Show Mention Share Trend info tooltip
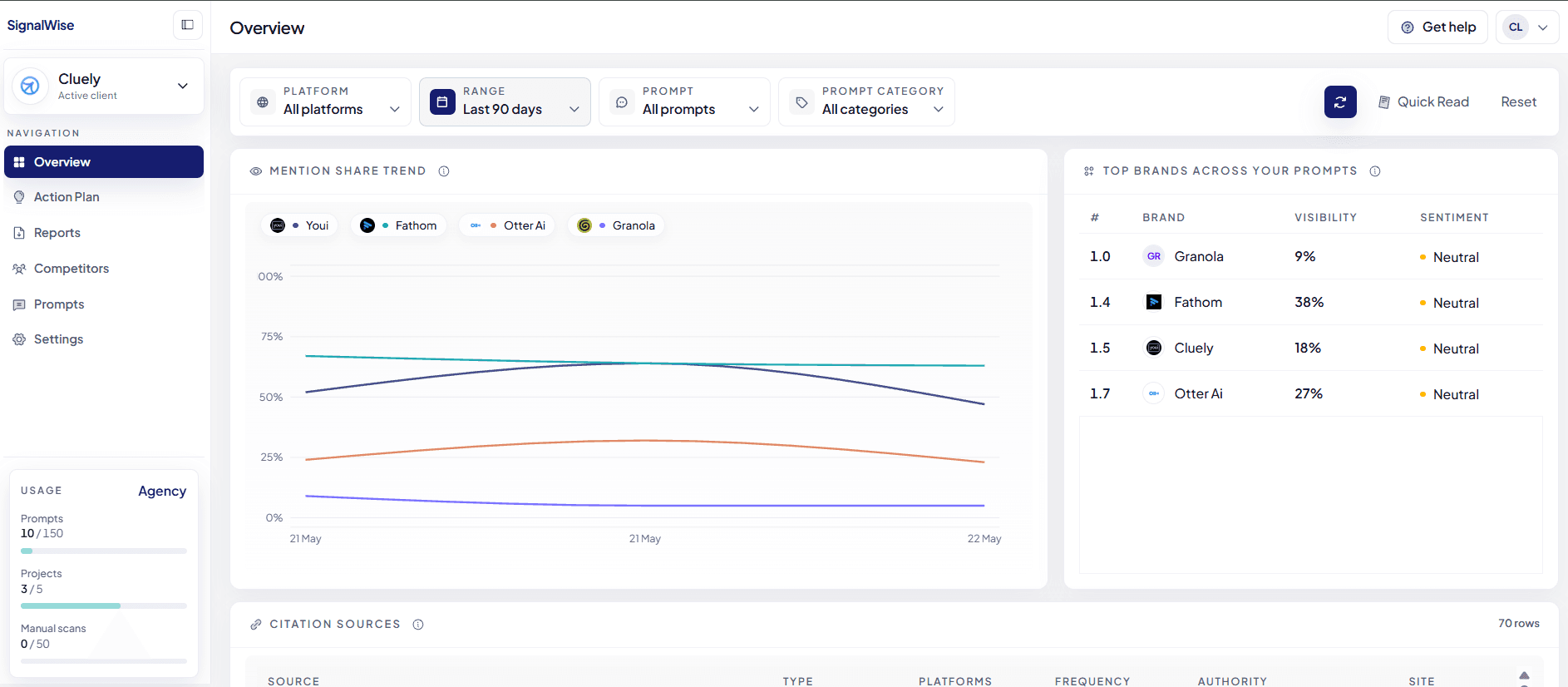 pos(444,171)
